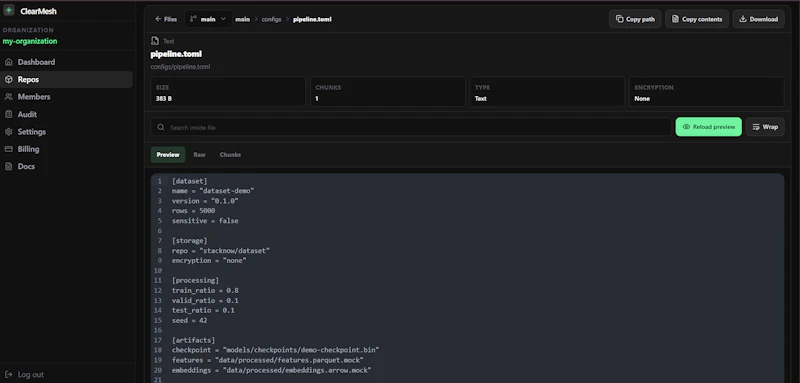This screenshot has width=800, height=383.
Task: Navigate to configs breadcrumb folder
Action: 271,19
